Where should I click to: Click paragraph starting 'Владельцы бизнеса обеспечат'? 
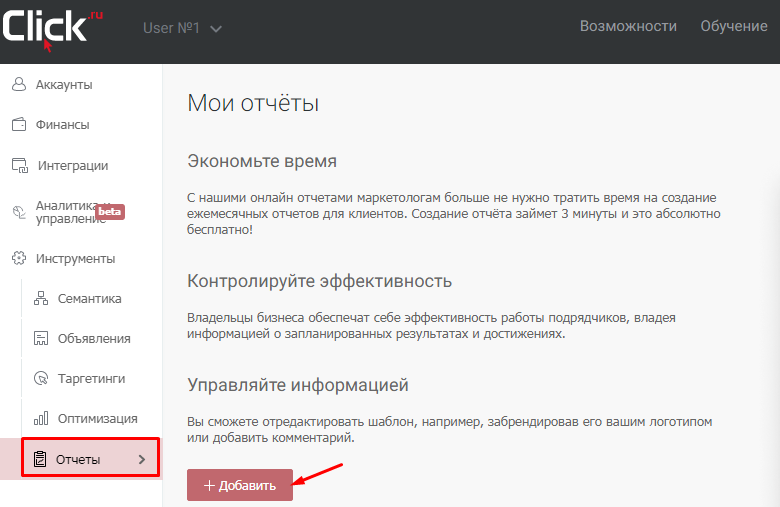coord(431,325)
